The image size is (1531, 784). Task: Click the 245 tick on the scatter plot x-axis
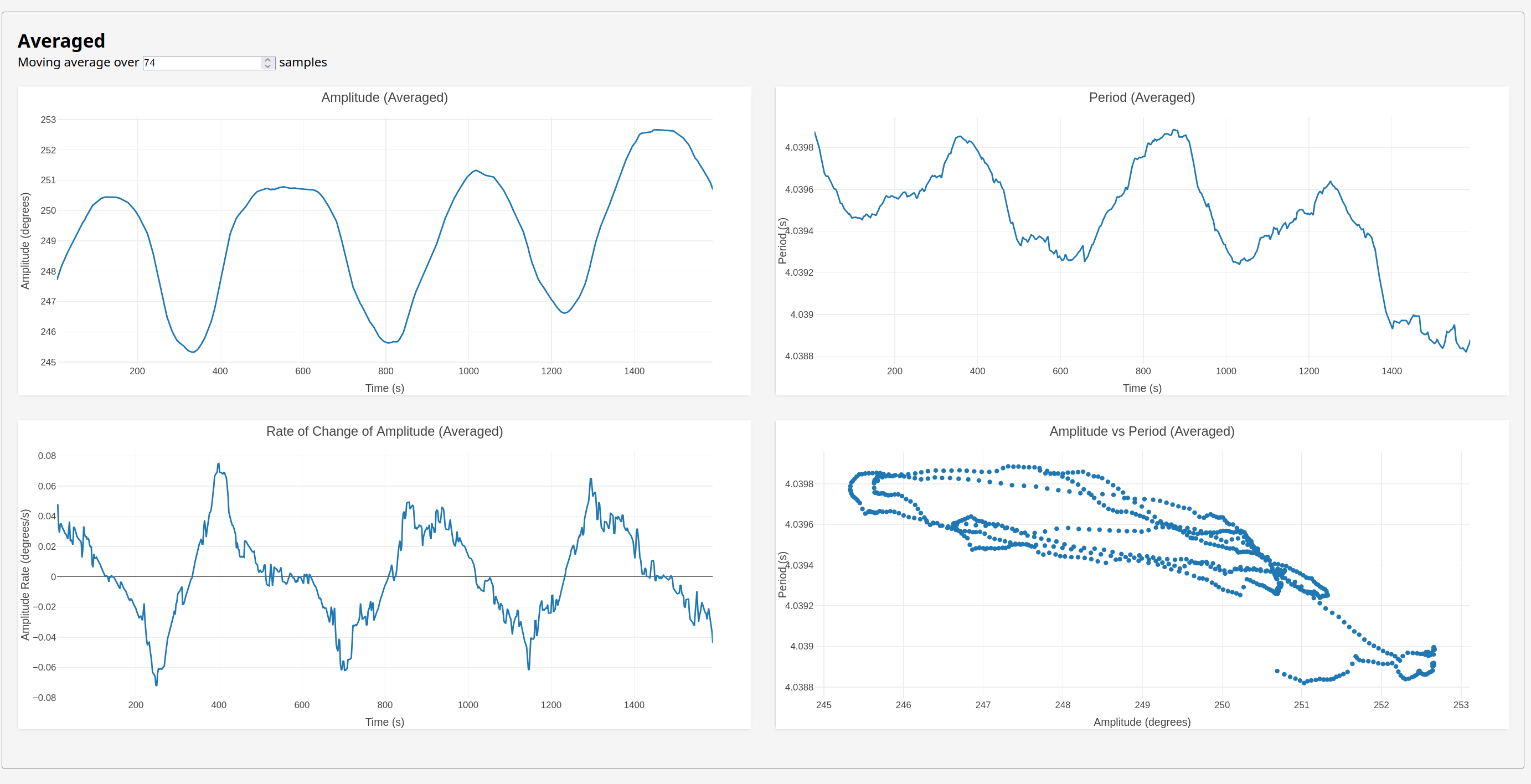tap(823, 705)
